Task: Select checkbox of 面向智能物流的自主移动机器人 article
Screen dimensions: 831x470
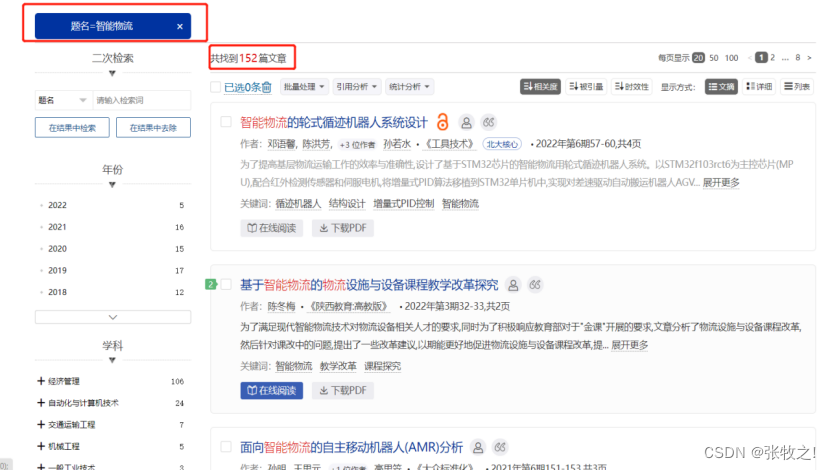Action: [x=226, y=447]
